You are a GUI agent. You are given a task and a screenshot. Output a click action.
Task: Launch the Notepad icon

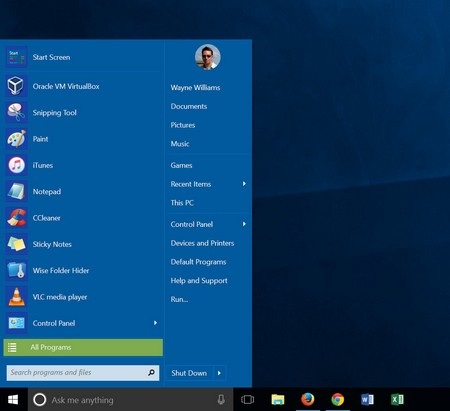coord(16,191)
